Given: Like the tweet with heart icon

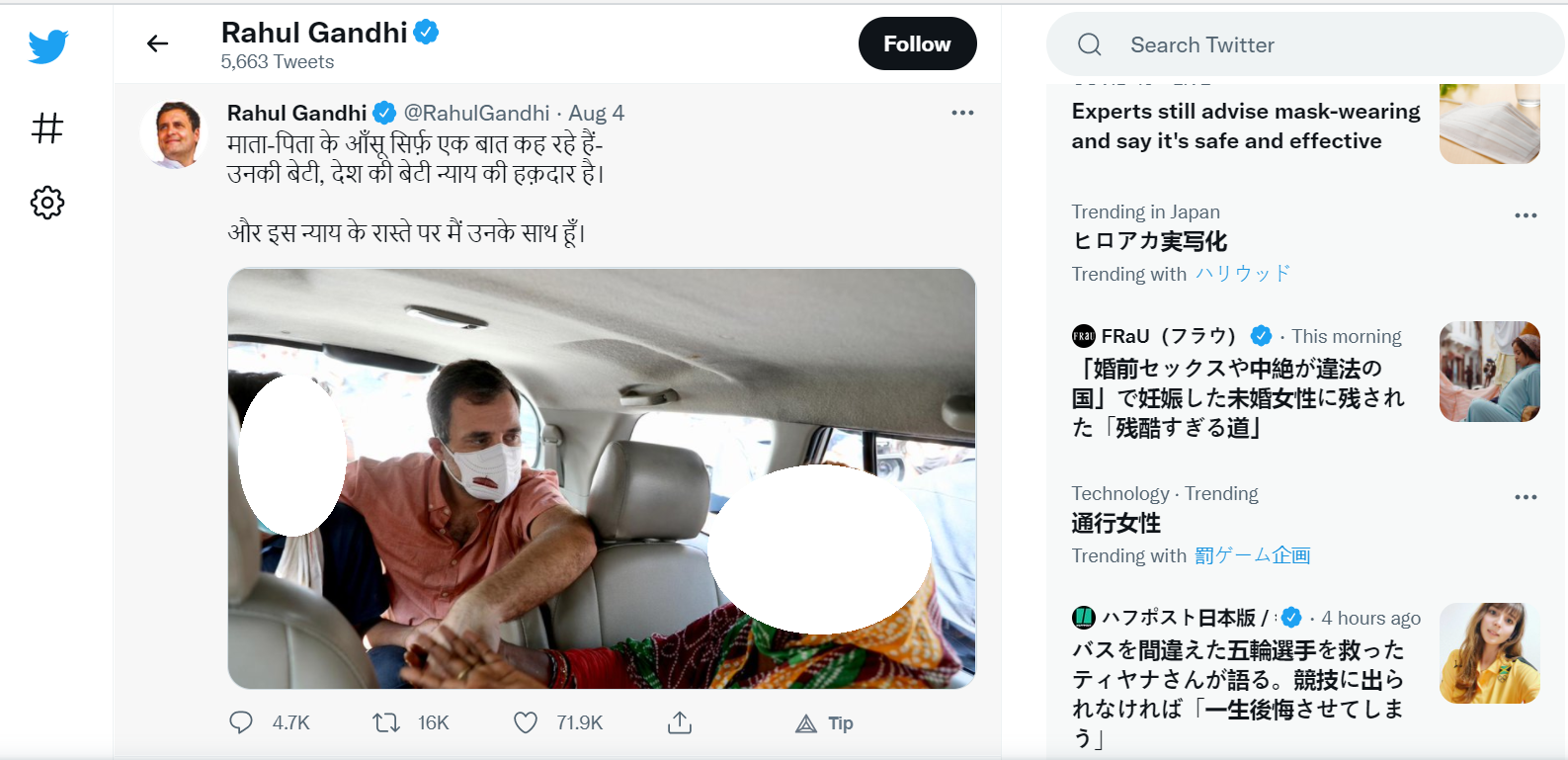Looking at the screenshot, I should pos(526,722).
